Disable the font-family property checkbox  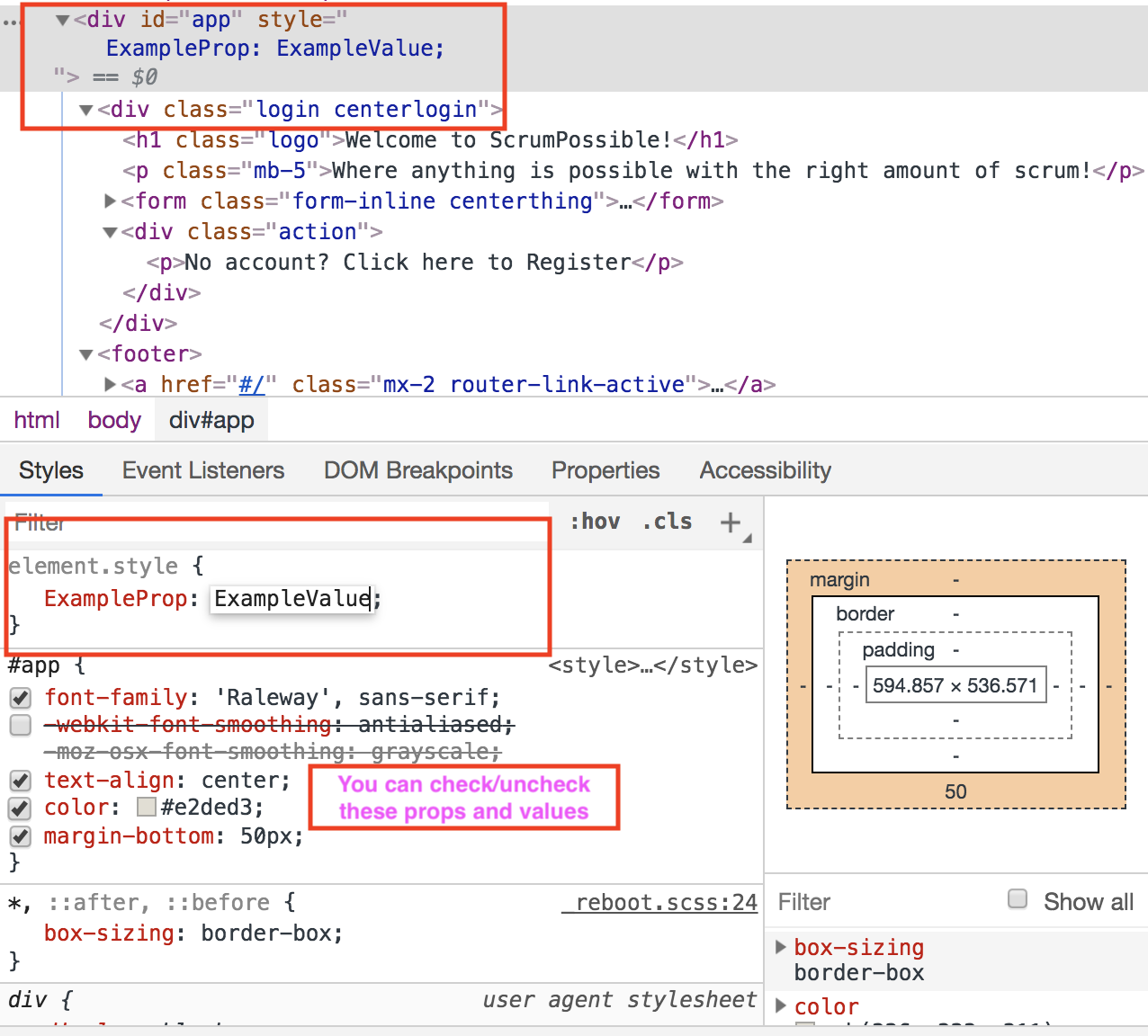pos(20,698)
